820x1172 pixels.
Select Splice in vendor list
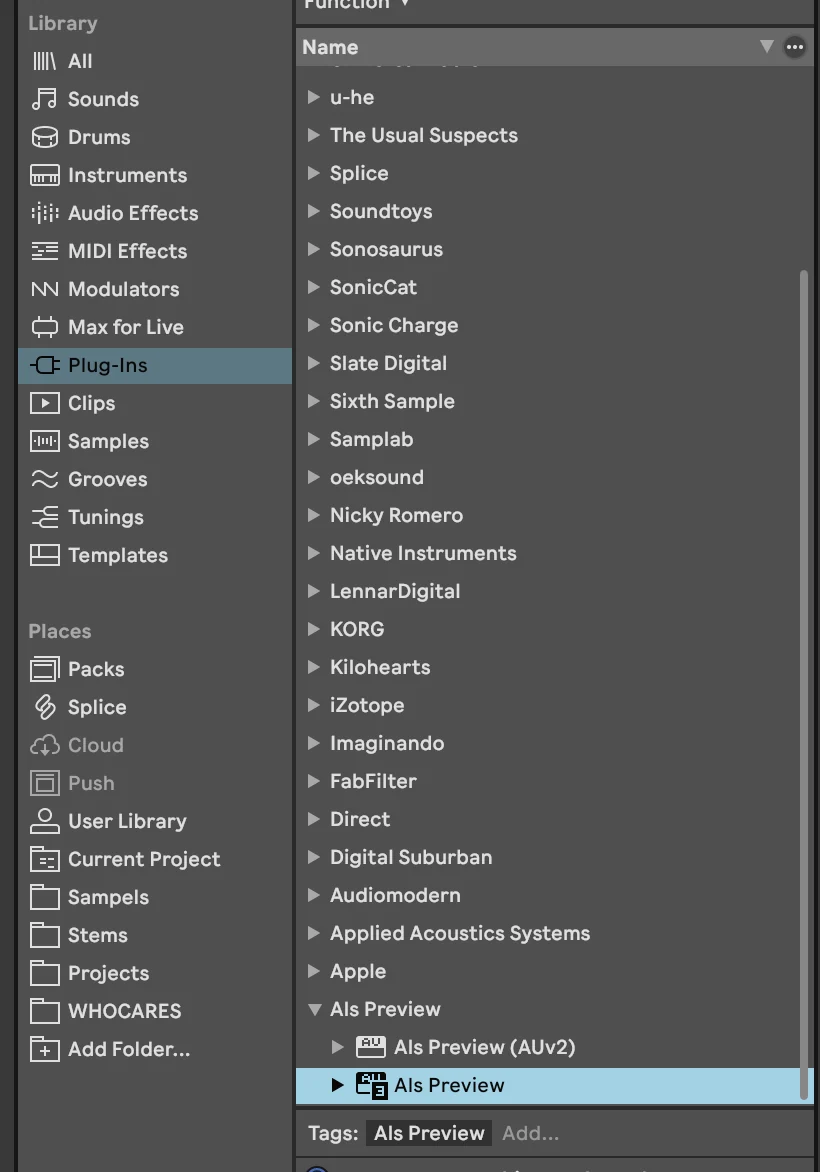[555, 173]
